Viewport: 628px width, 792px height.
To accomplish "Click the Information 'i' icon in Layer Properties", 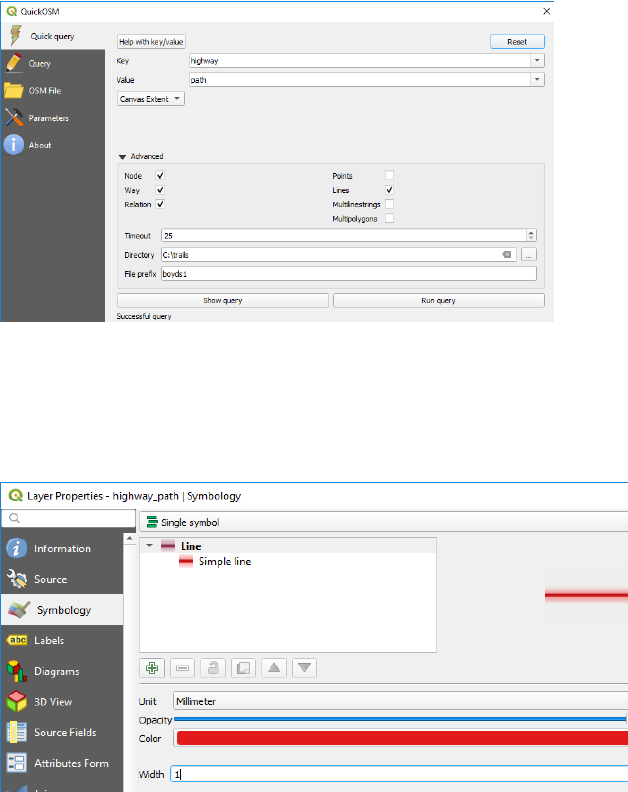I will [x=16, y=548].
